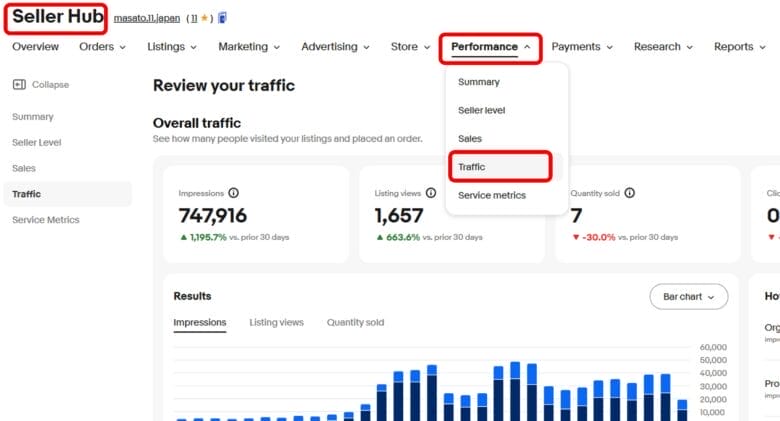
Task: Select Seller level from the dropdown menu
Action: [483, 110]
